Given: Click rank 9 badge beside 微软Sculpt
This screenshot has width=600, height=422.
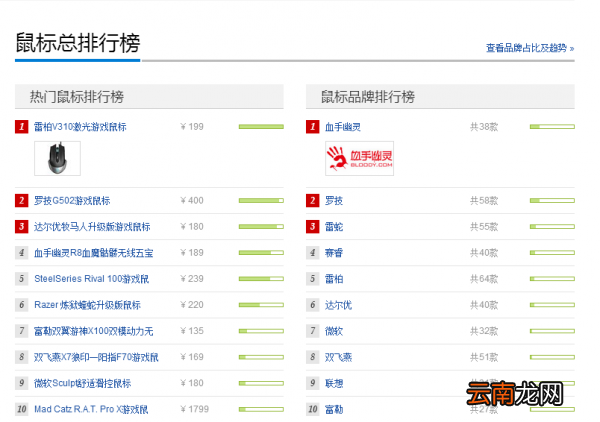Looking at the screenshot, I should point(21,383).
